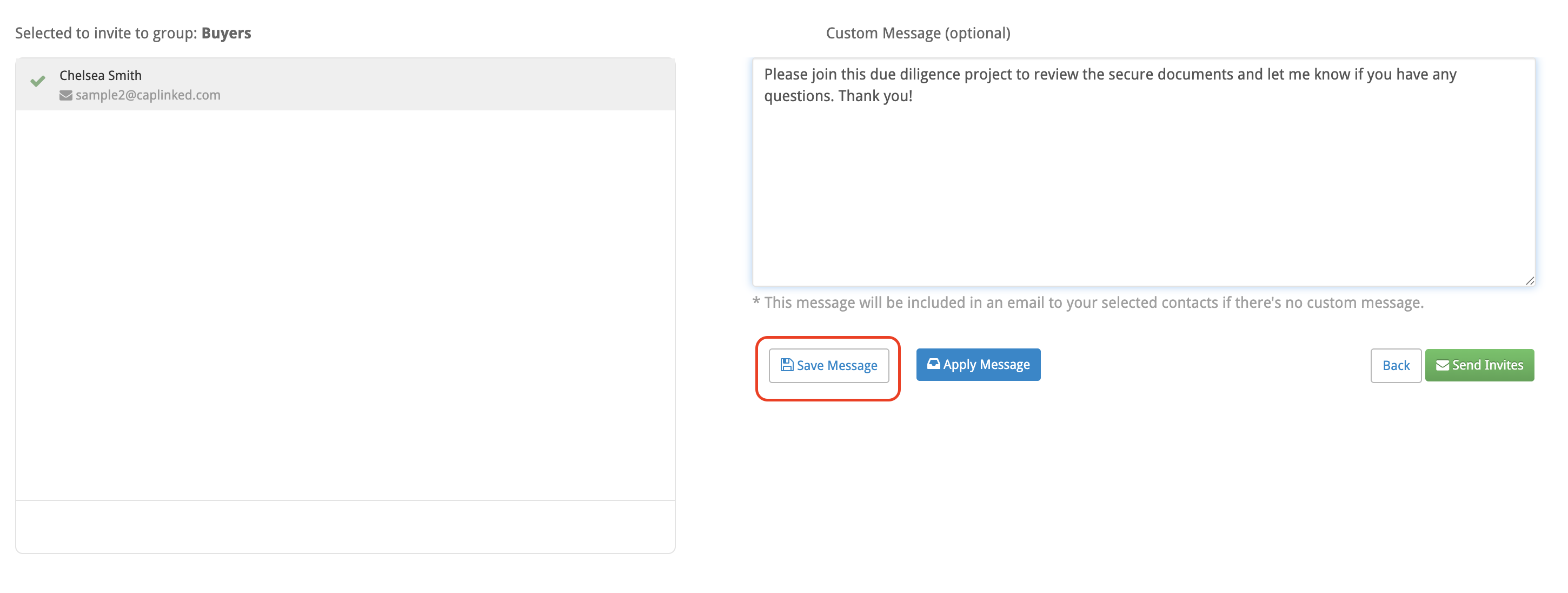Click the email sample2@caplinked.com
The image size is (1568, 593).
[148, 95]
